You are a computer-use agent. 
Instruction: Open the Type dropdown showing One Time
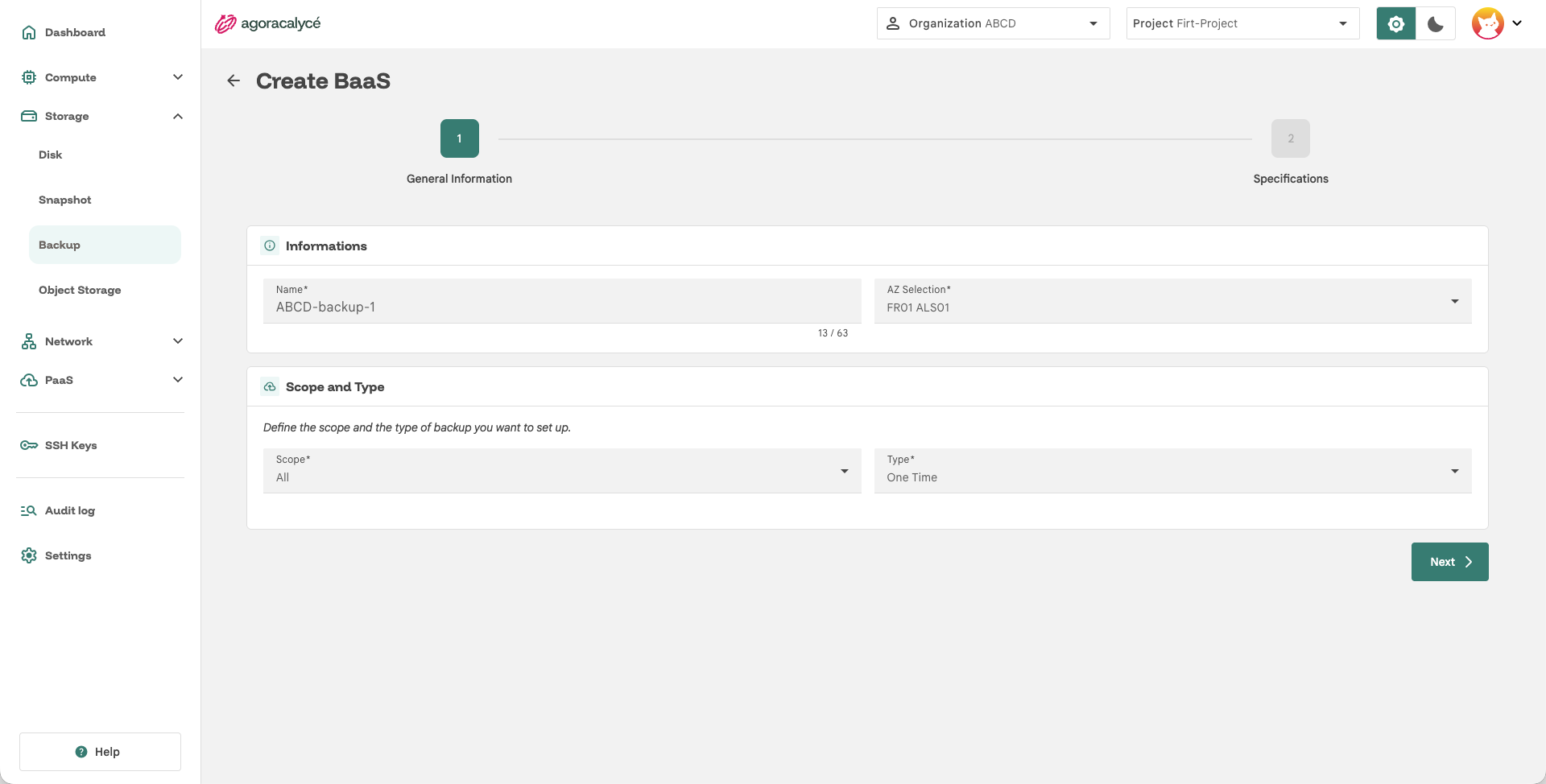tap(1172, 470)
